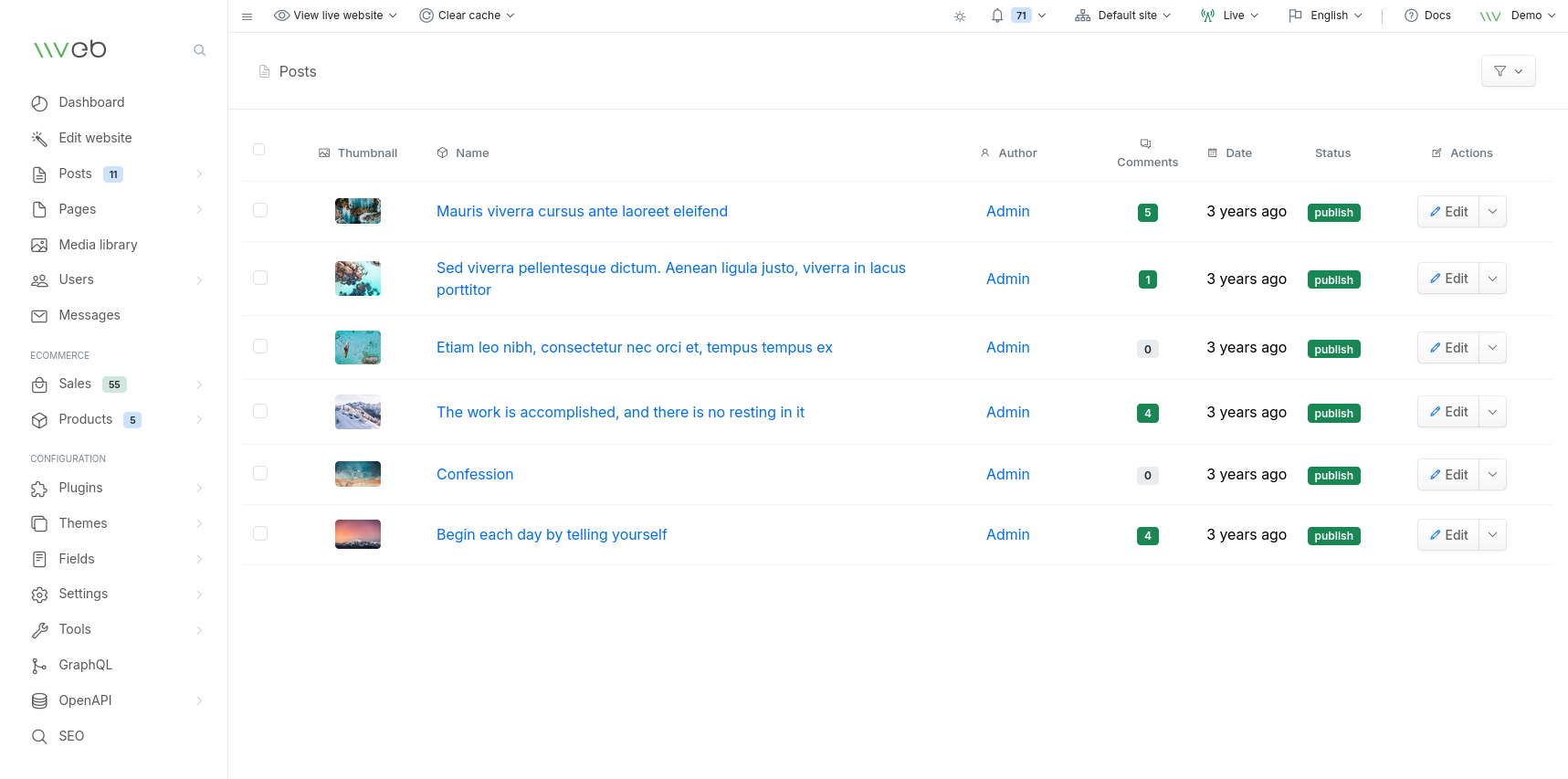Select checkbox for Mauris viverra cursus post
Viewport: 1568px width, 779px height.
coord(260,210)
